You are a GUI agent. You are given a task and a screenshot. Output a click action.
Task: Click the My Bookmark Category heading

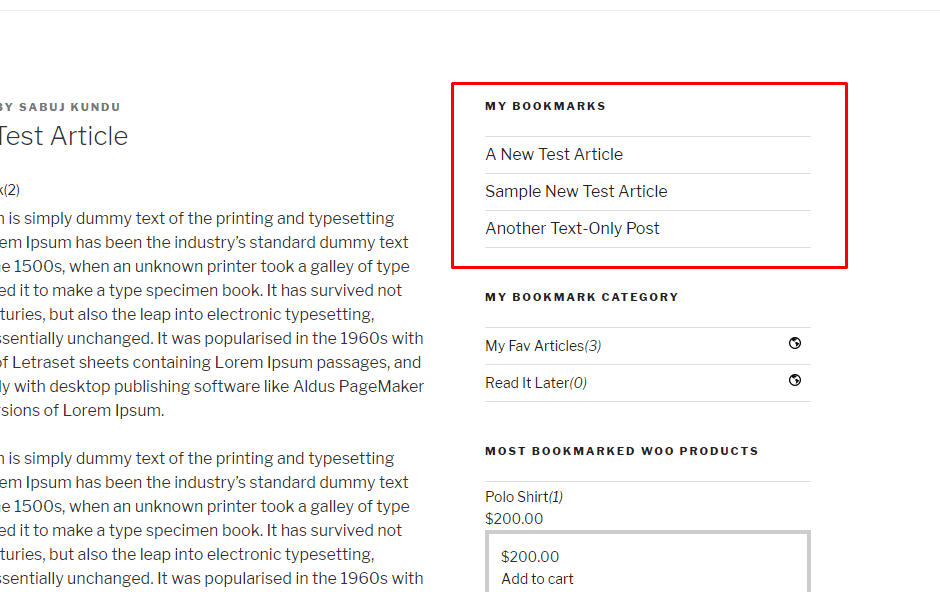click(581, 297)
